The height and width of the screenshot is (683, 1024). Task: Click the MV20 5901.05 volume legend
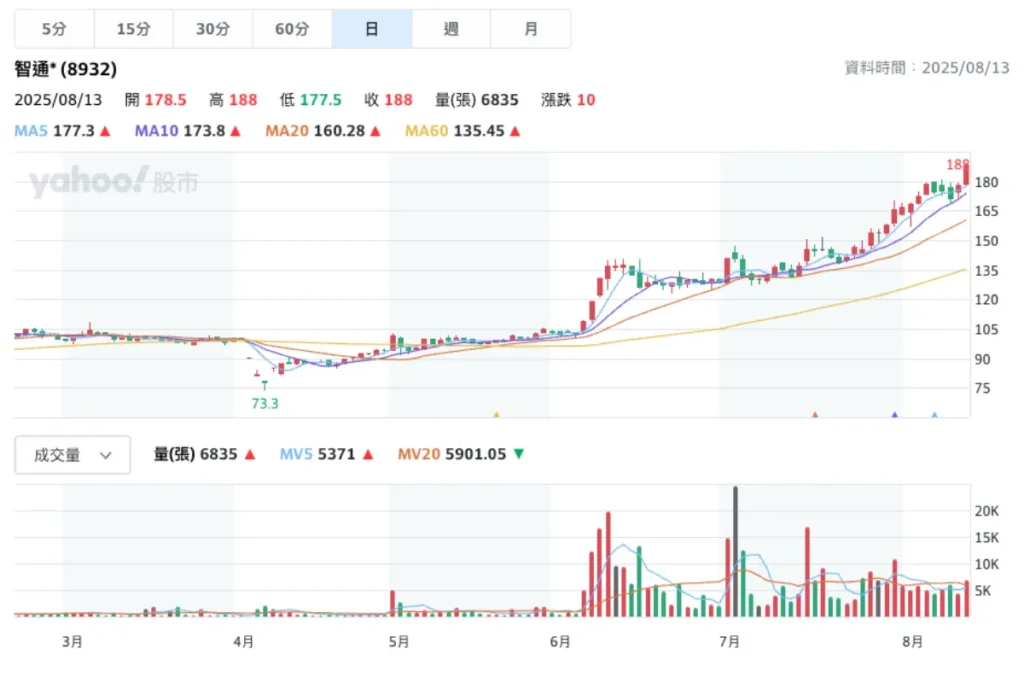[460, 454]
